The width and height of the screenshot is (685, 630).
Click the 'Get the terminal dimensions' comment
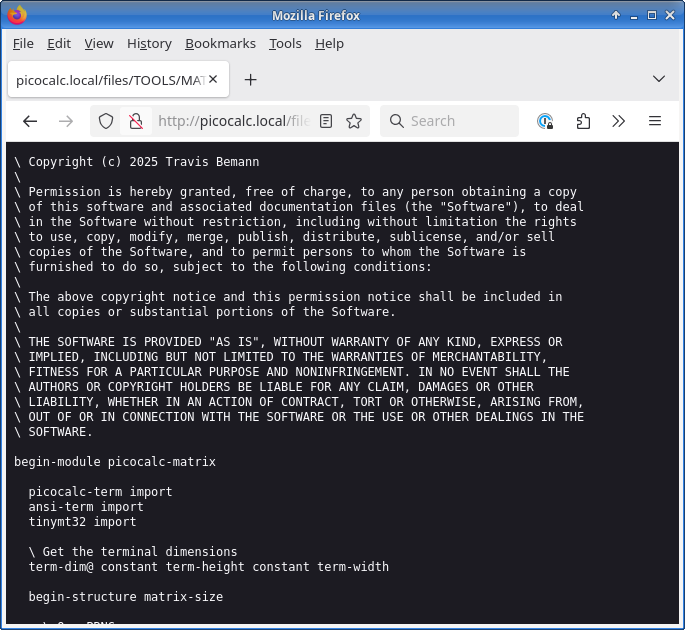(133, 552)
